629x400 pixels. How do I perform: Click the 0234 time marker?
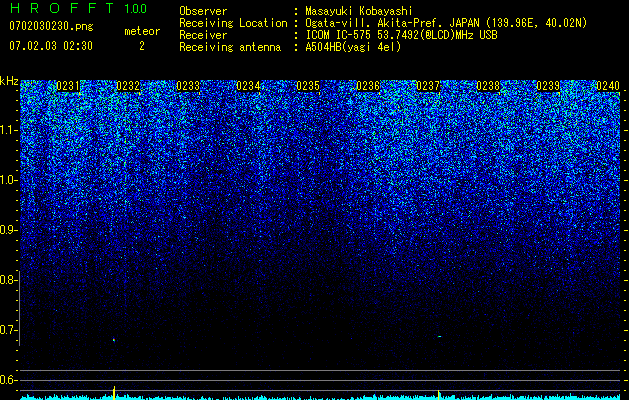click(x=248, y=86)
